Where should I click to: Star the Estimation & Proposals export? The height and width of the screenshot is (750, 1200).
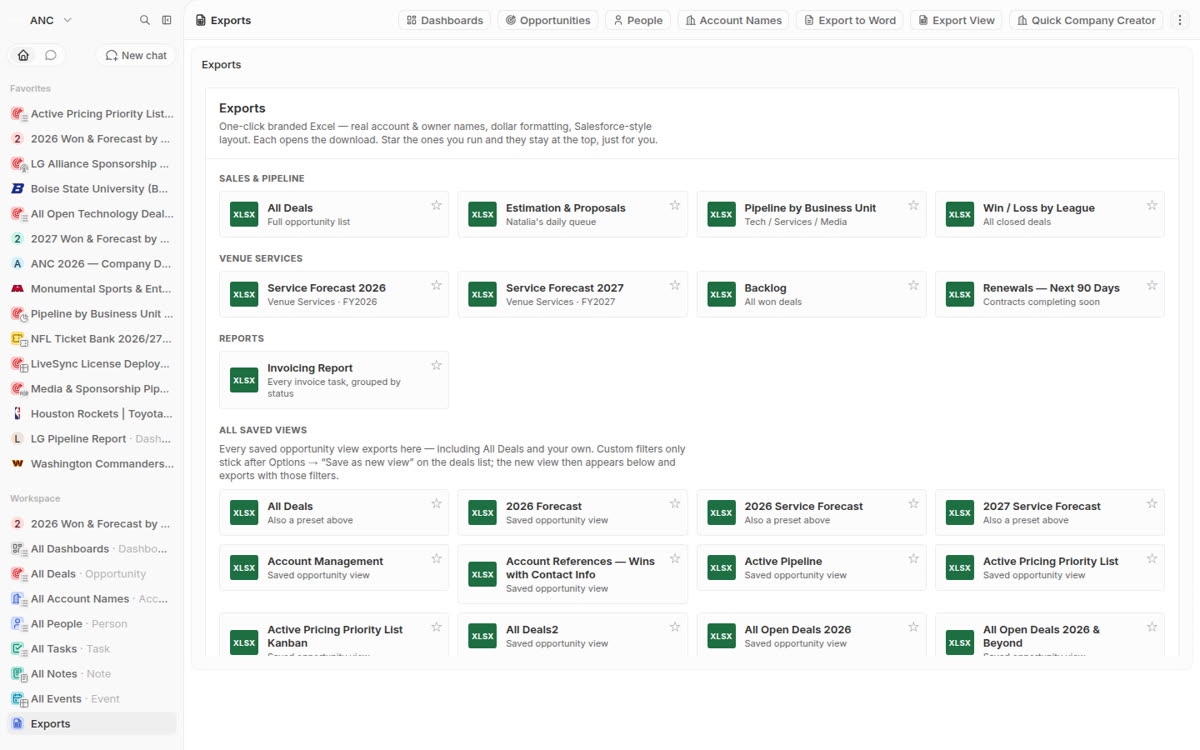pos(675,205)
